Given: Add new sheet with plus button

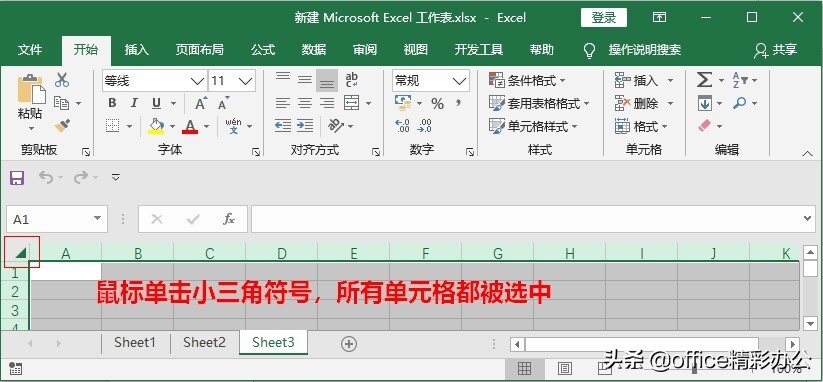Looking at the screenshot, I should tap(349, 344).
